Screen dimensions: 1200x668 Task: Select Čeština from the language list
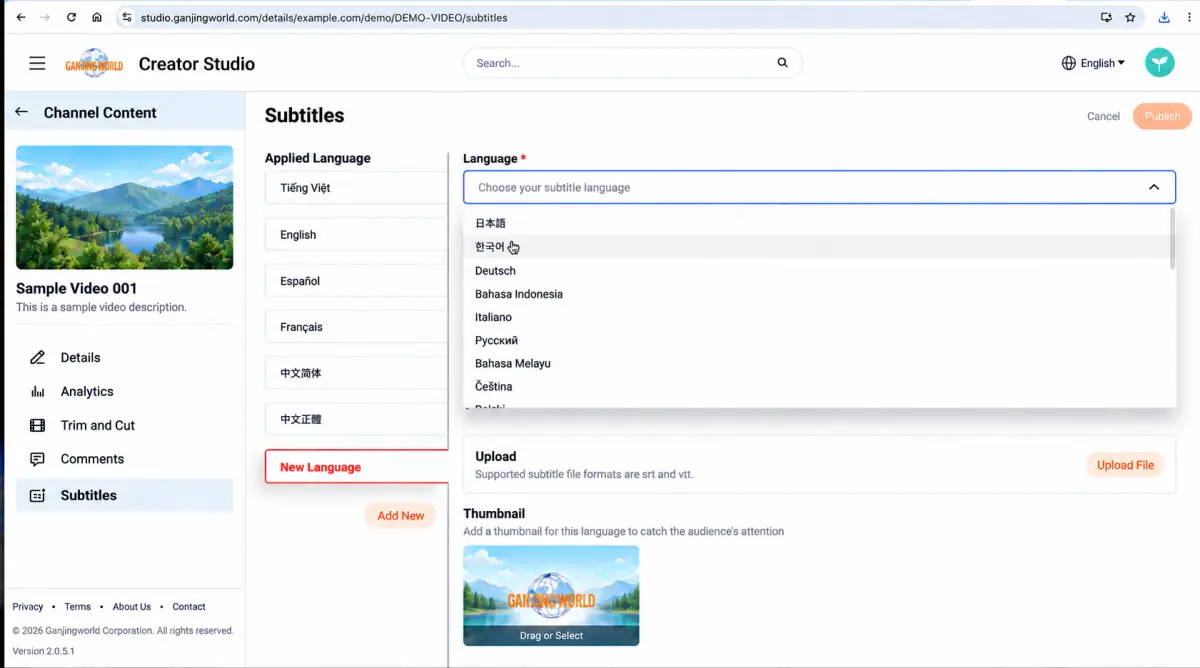pos(815,386)
